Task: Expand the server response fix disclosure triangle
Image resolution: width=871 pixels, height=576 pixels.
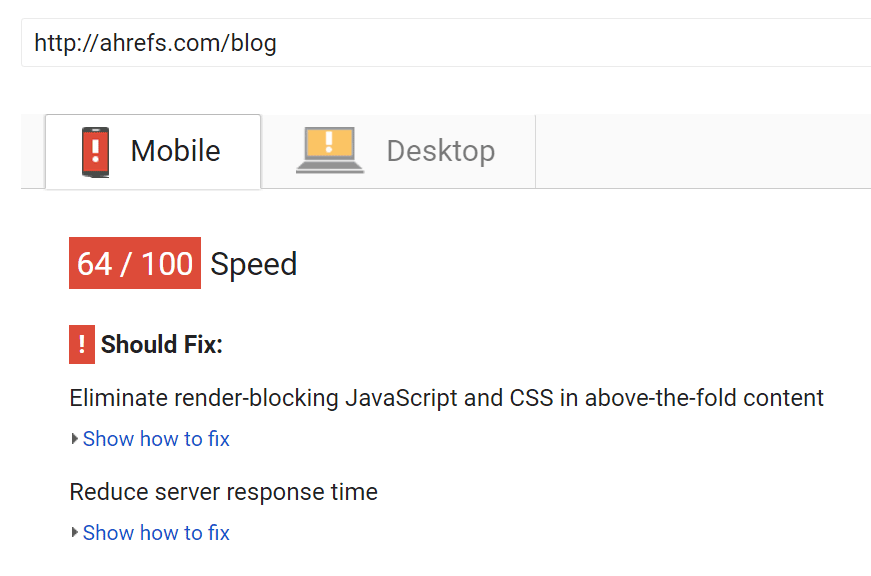Action: [75, 533]
